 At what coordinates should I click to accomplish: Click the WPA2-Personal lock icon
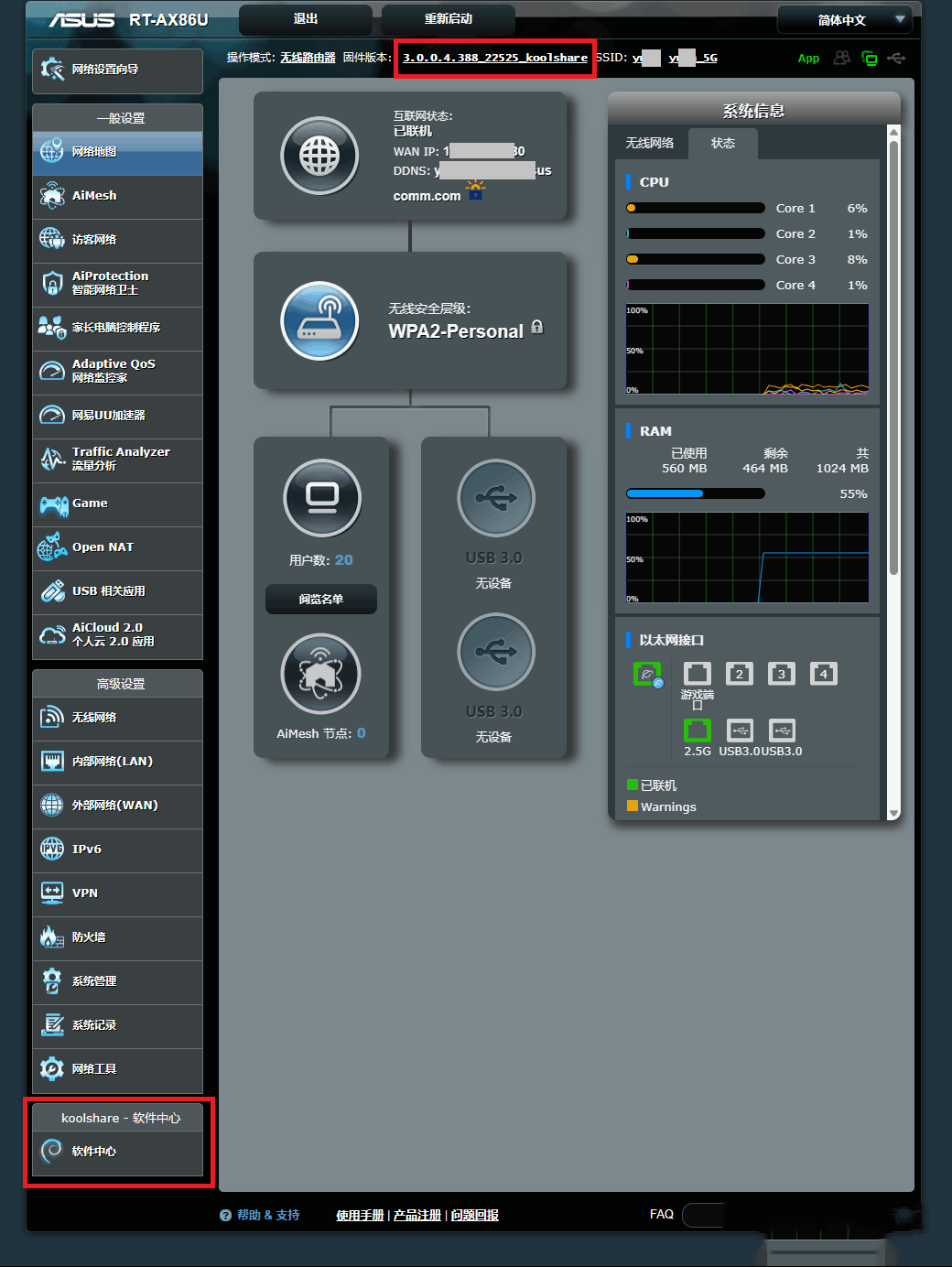(537, 328)
